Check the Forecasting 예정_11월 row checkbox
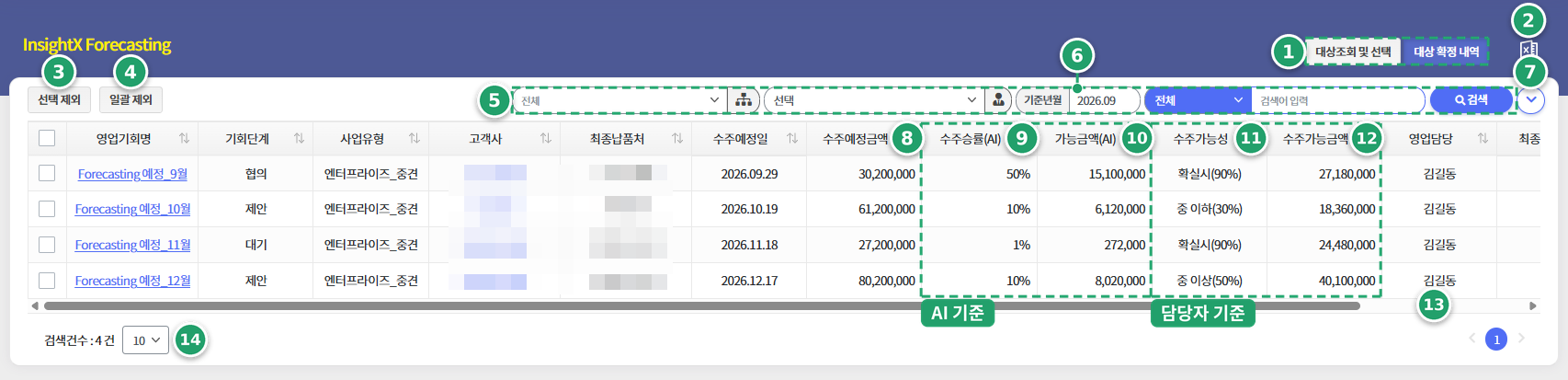Viewport: 1568px width, 380px height. [47, 245]
